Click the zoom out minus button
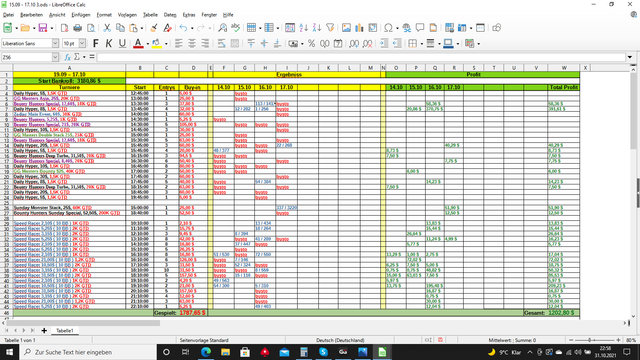Viewport: 640px width, 360px height. 571,340
